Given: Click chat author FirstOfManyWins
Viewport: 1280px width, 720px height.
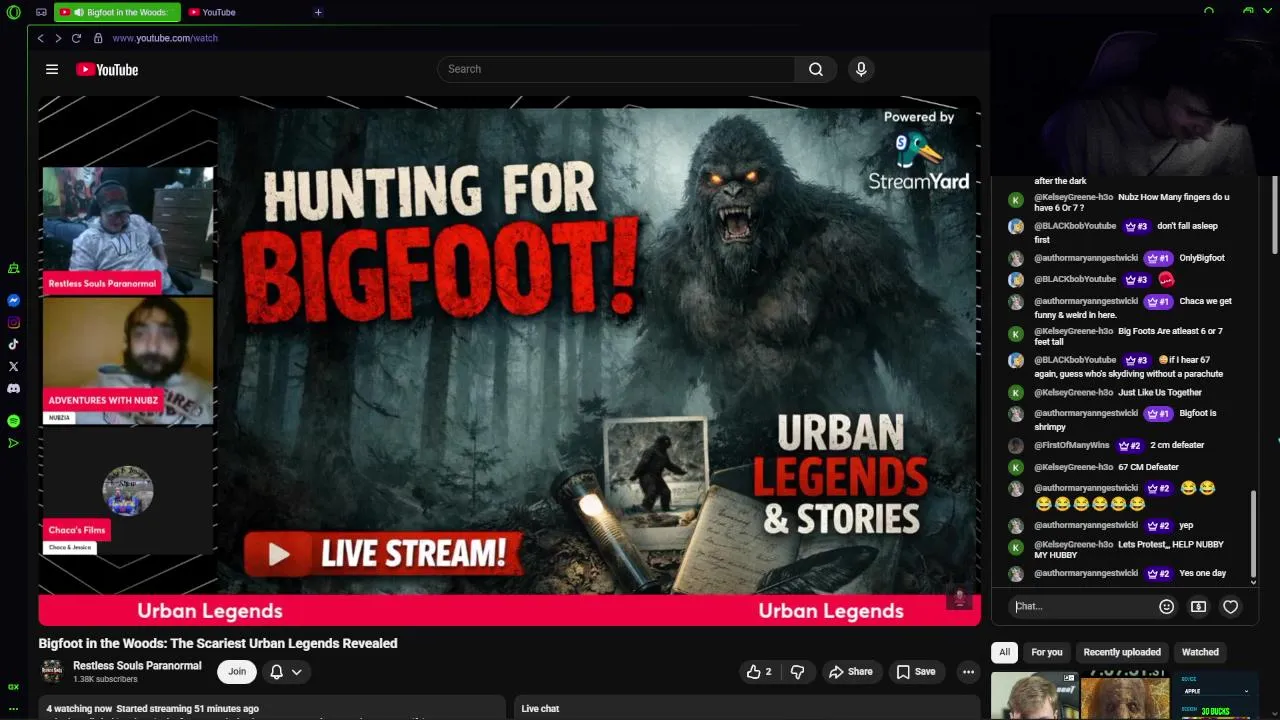Looking at the screenshot, I should click(x=1072, y=445).
